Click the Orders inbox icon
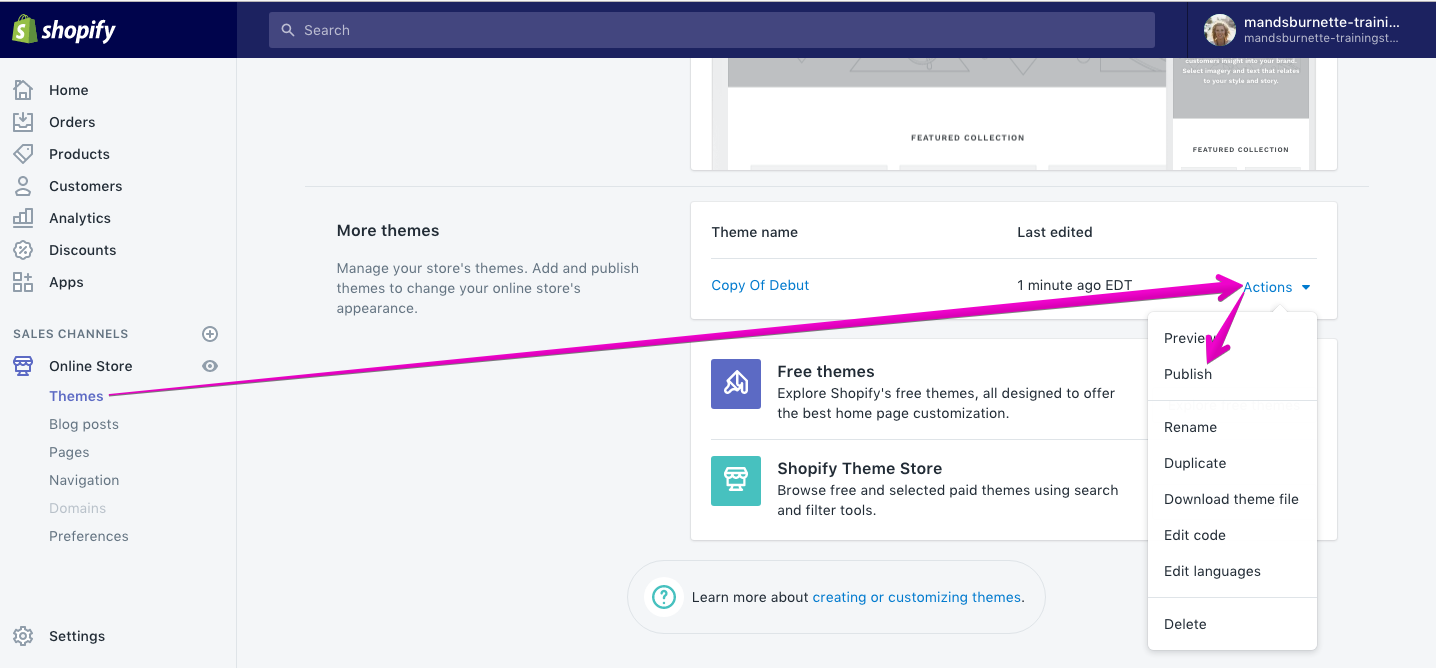1436x668 pixels. click(x=23, y=122)
